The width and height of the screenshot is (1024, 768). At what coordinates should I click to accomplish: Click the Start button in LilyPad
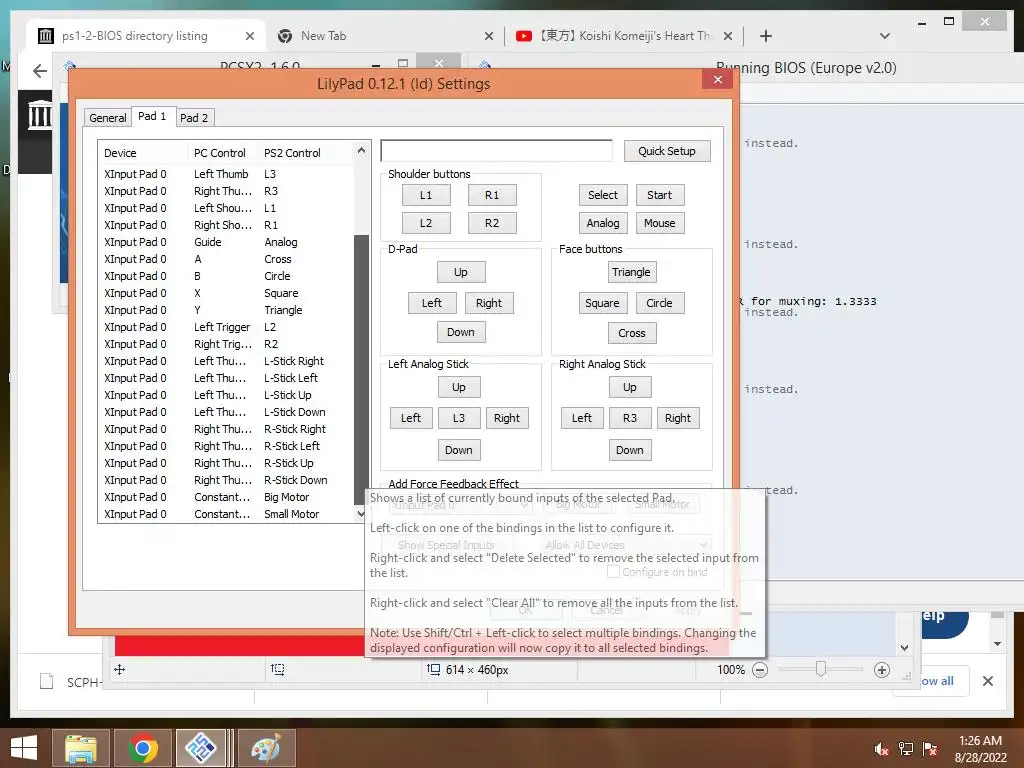pyautogui.click(x=660, y=195)
